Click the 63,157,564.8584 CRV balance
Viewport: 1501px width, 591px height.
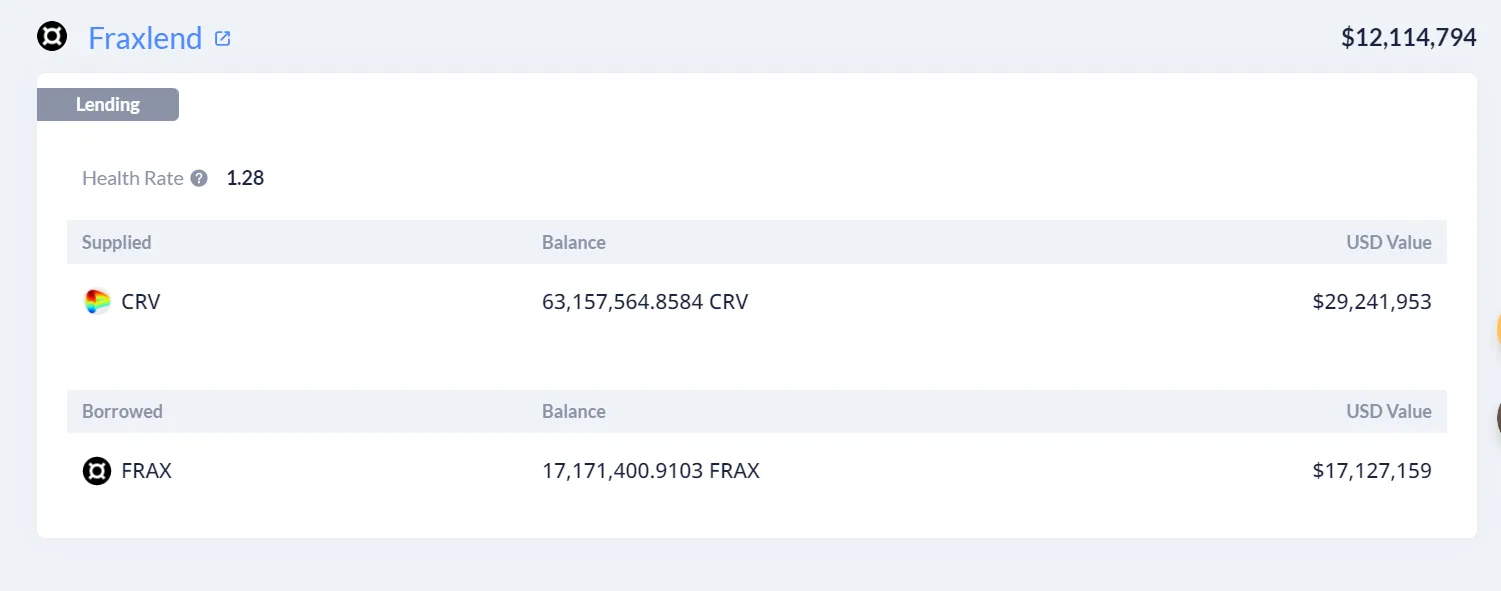click(x=645, y=302)
